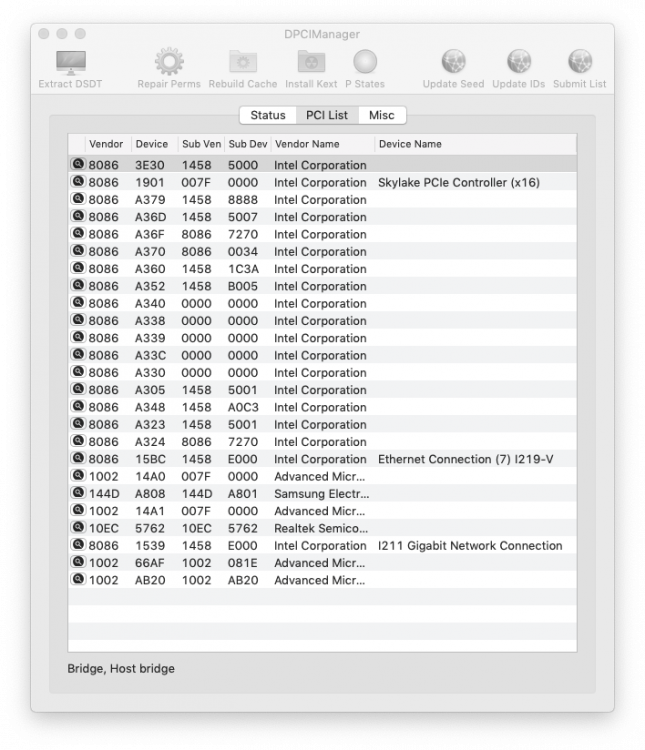Run Repair Perms gear icon
The height and width of the screenshot is (750, 645).
pyautogui.click(x=169, y=62)
